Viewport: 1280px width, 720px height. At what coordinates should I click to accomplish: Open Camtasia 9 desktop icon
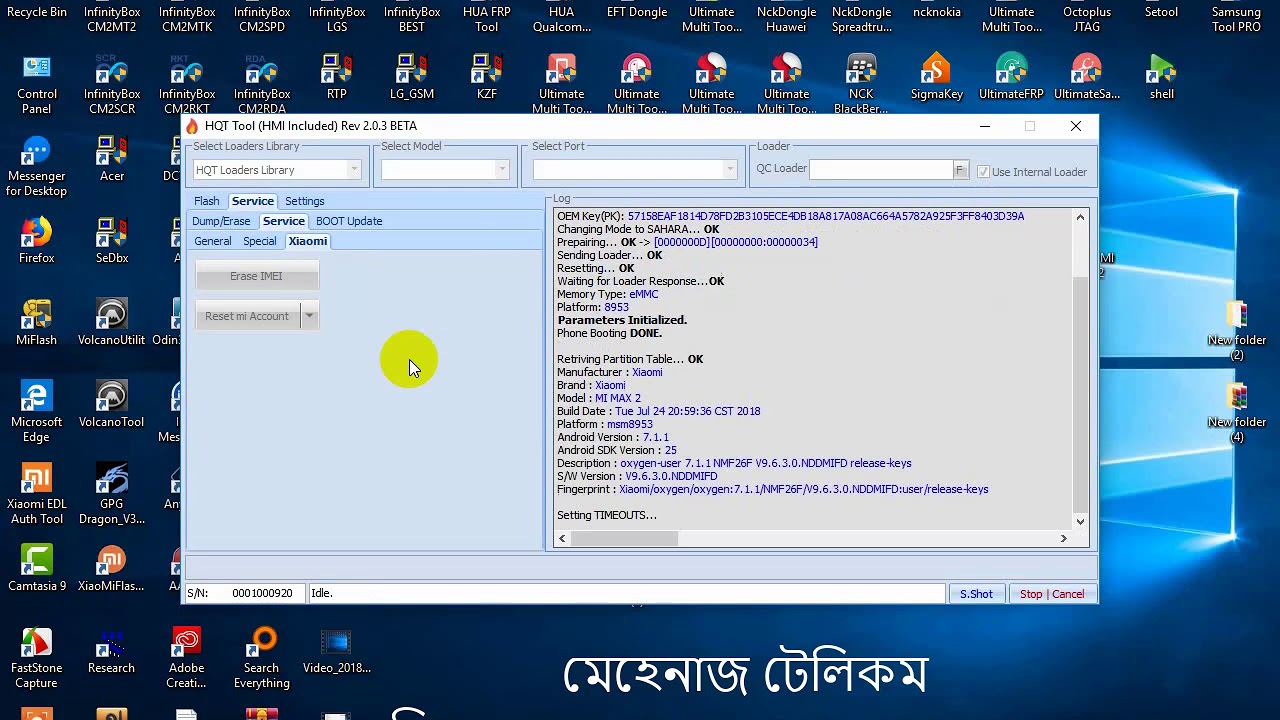pyautogui.click(x=37, y=569)
